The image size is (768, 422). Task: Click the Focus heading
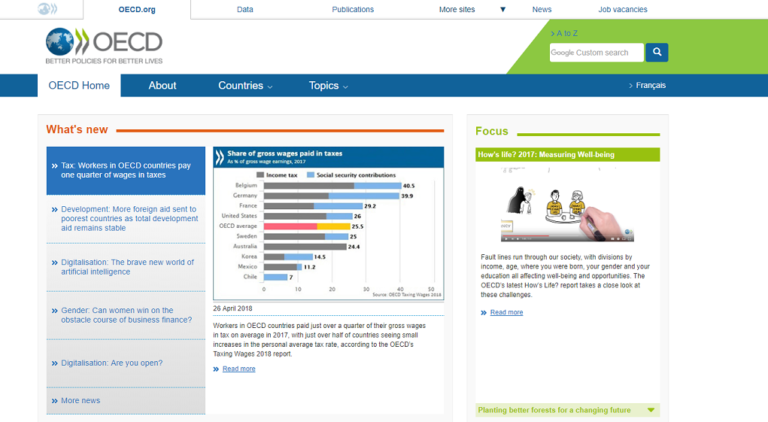pos(492,131)
